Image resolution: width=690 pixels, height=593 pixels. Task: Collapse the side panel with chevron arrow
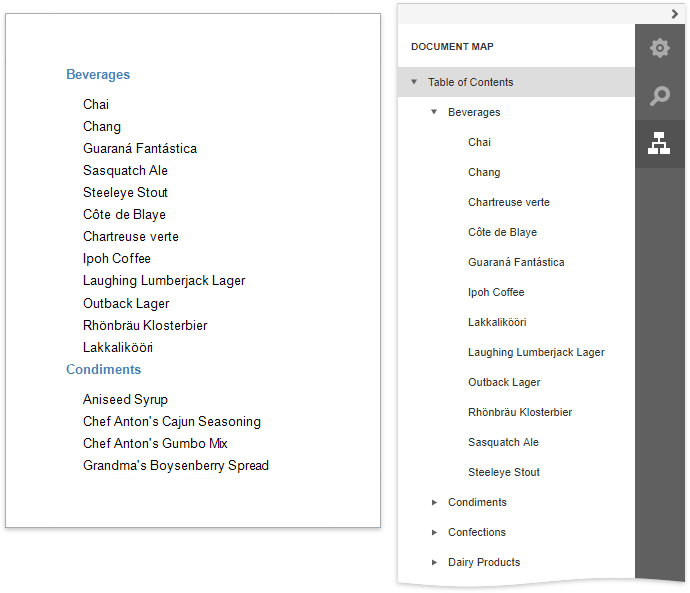(675, 13)
